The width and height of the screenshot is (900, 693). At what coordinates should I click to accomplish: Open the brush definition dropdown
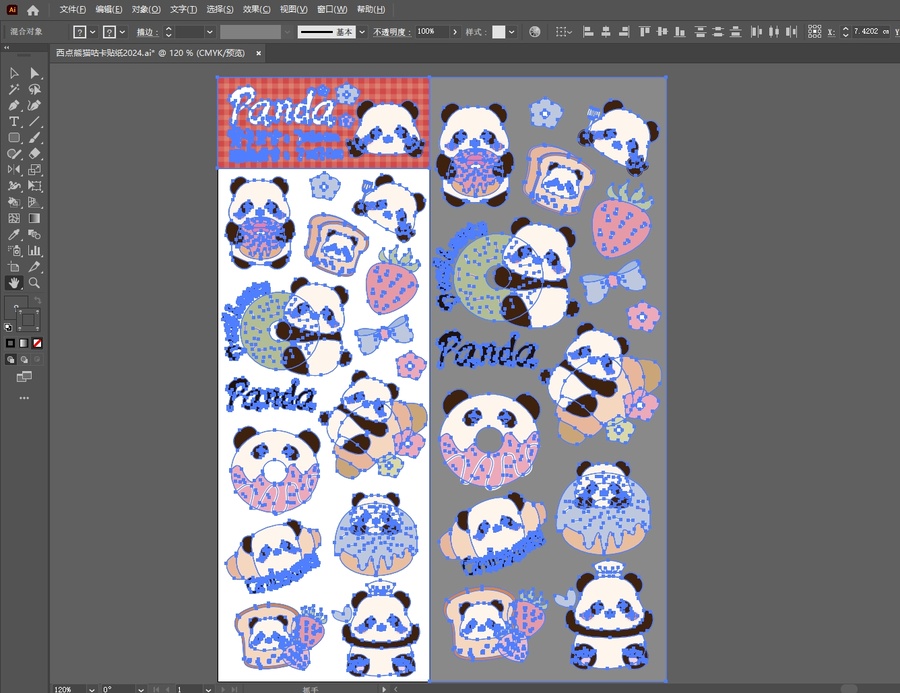tap(362, 32)
